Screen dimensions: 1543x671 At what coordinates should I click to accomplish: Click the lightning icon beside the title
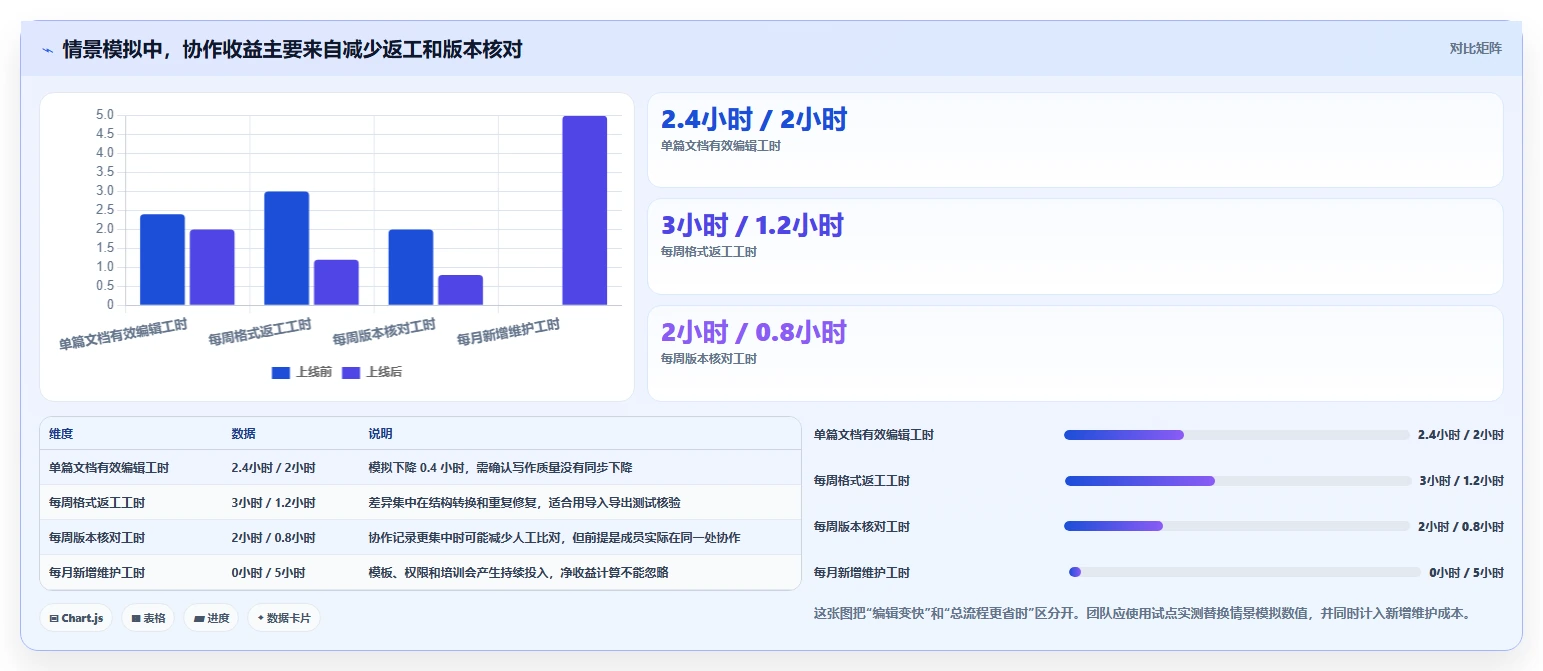click(x=47, y=50)
